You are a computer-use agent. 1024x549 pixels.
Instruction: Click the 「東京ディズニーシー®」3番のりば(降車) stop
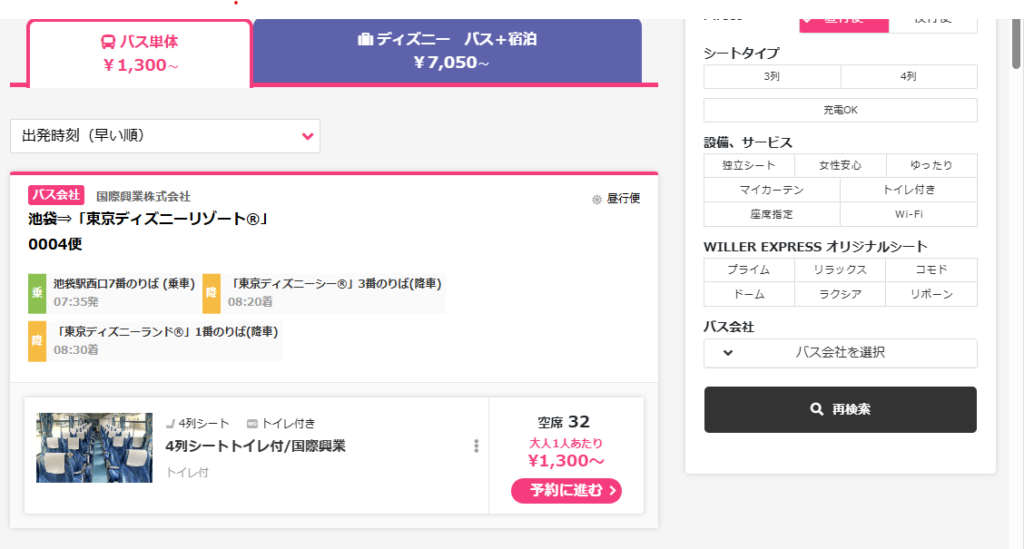pyautogui.click(x=335, y=283)
